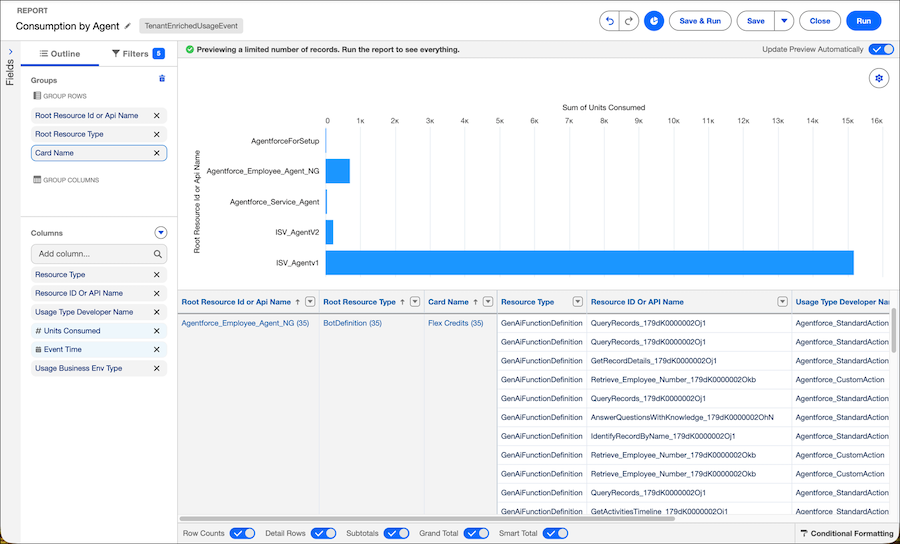The width and height of the screenshot is (900, 544).
Task: Redo the last report change
Action: click(629, 21)
